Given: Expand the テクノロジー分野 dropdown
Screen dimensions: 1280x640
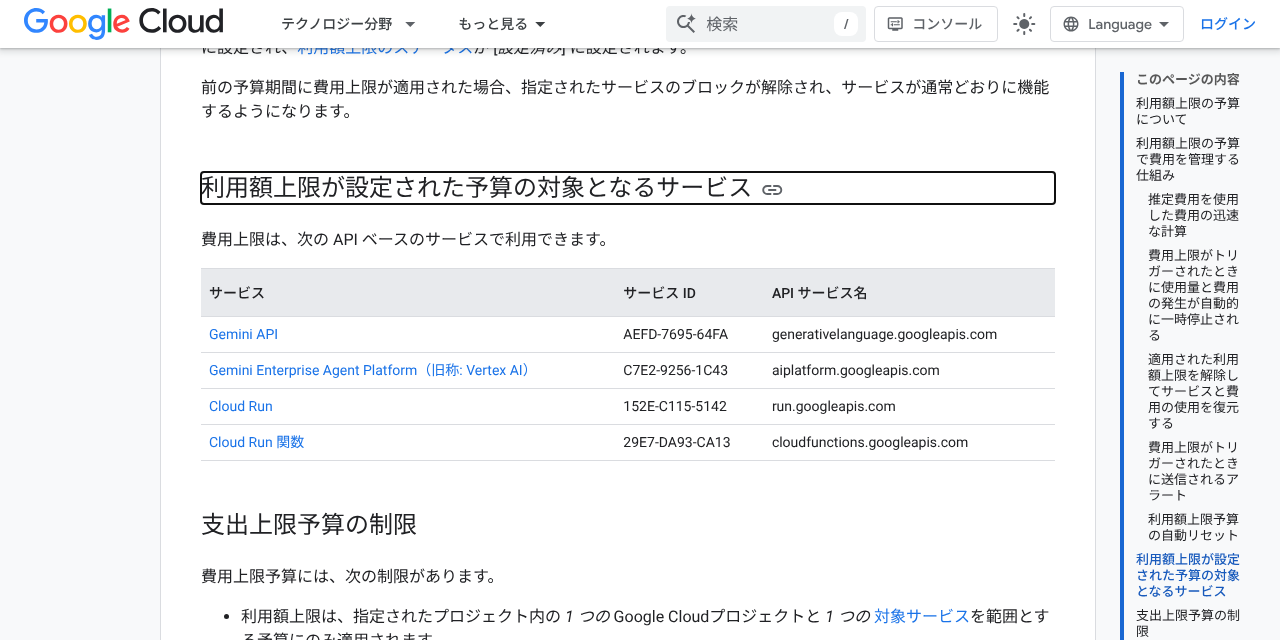Looking at the screenshot, I should 348,24.
